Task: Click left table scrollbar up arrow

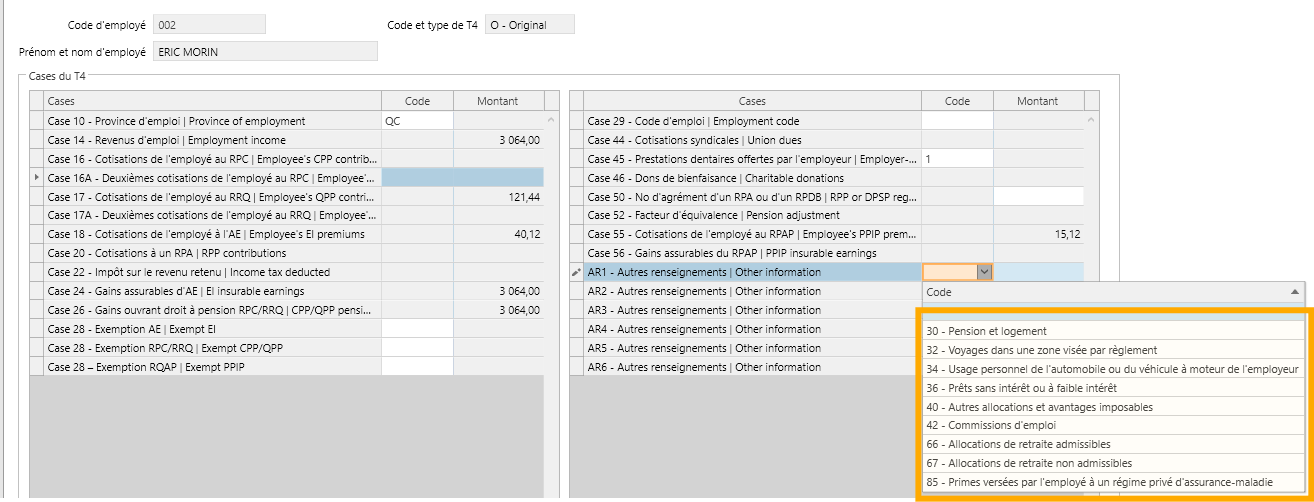Action: pos(552,119)
